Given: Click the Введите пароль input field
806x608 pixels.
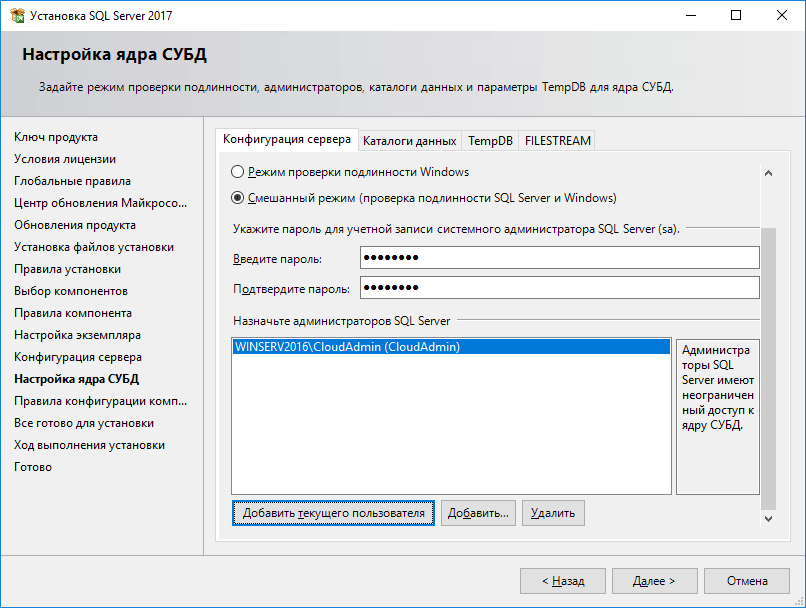Looking at the screenshot, I should pyautogui.click(x=559, y=259).
